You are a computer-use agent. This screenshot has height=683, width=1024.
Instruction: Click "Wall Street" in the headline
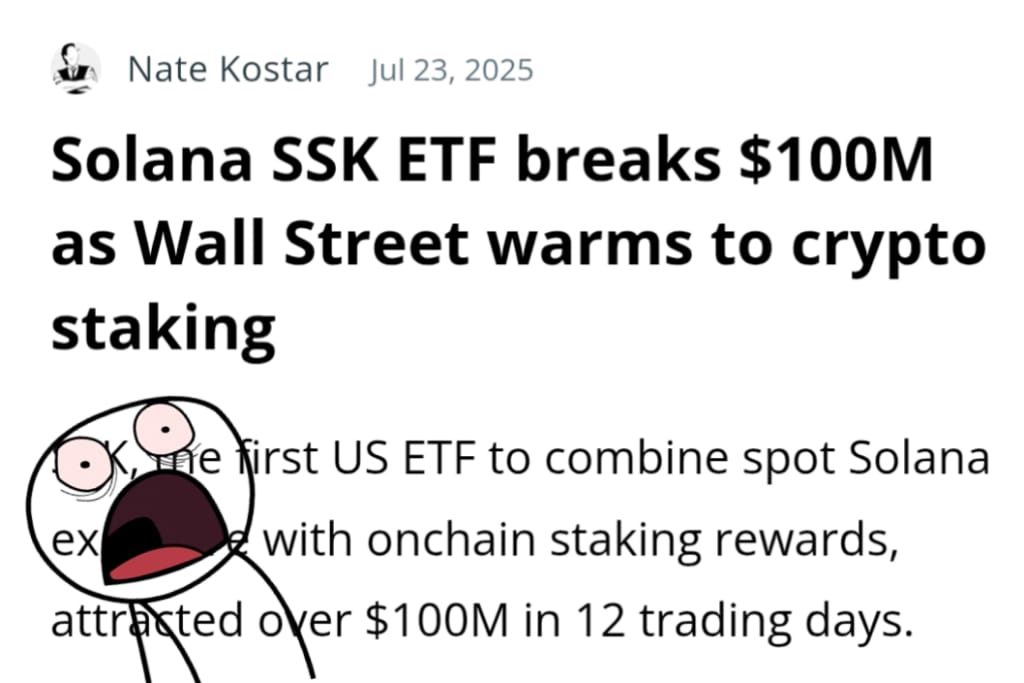click(302, 243)
